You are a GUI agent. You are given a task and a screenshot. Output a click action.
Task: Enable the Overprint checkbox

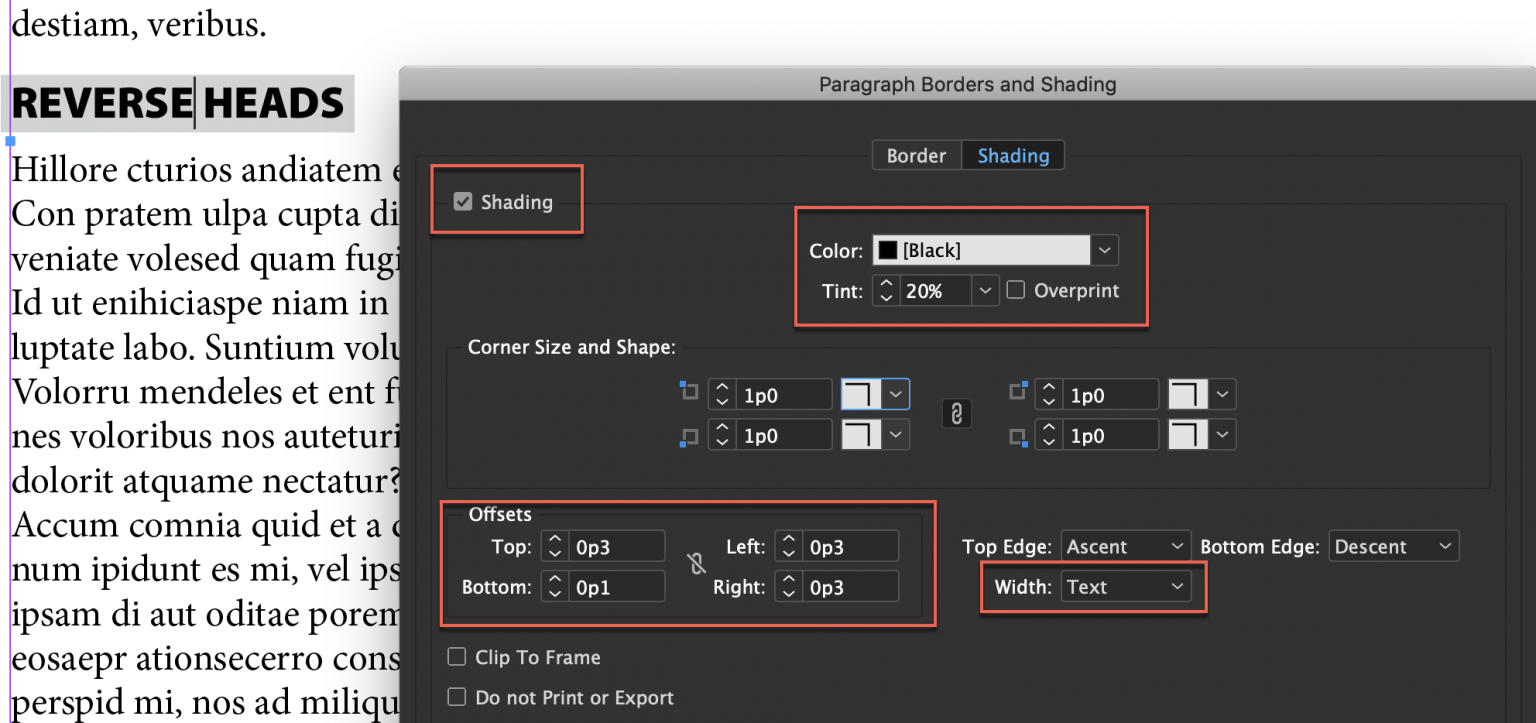point(1017,290)
